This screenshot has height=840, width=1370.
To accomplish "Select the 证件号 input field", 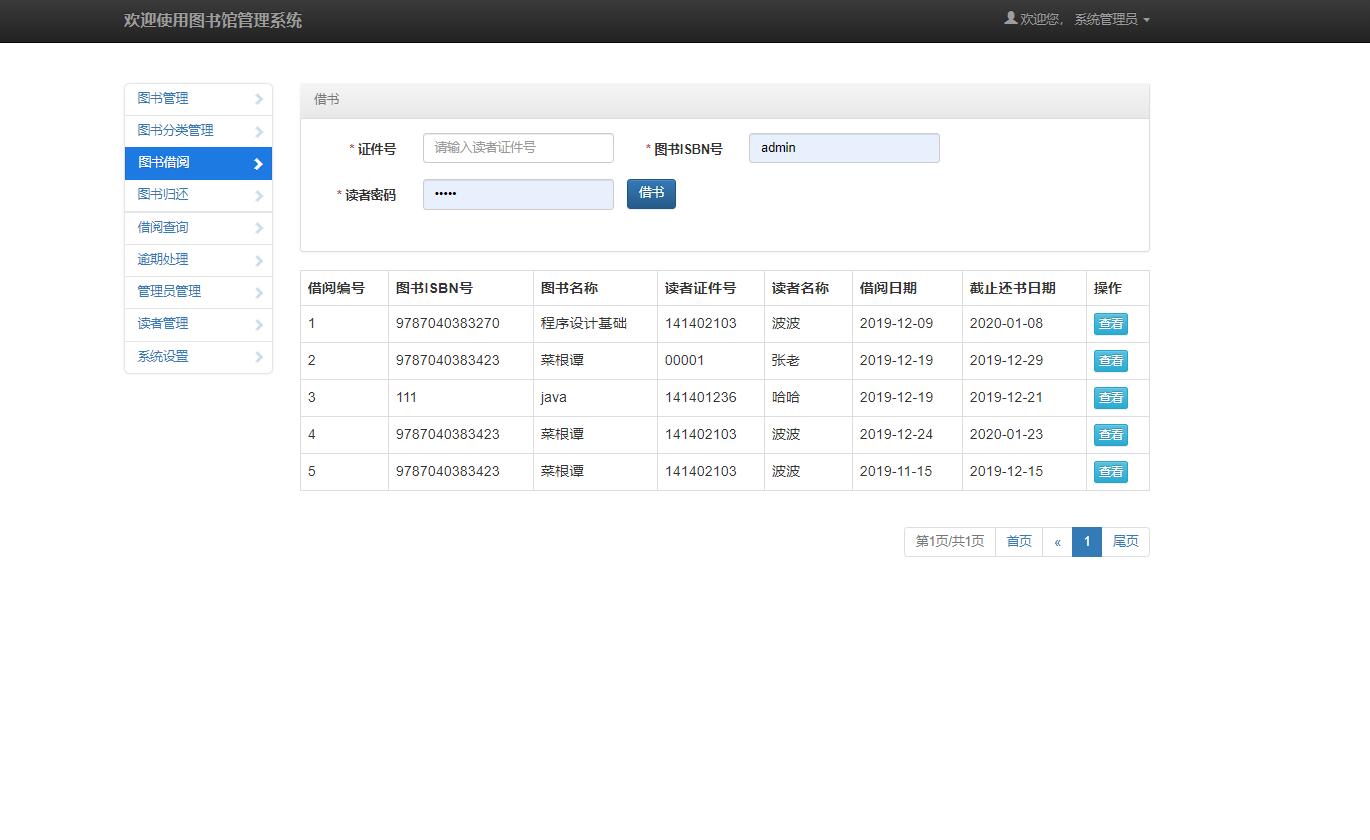I will pyautogui.click(x=518, y=147).
